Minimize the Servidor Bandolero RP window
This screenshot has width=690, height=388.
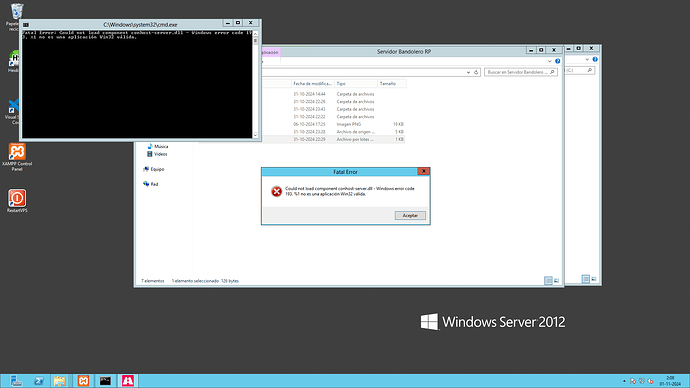(x=531, y=50)
